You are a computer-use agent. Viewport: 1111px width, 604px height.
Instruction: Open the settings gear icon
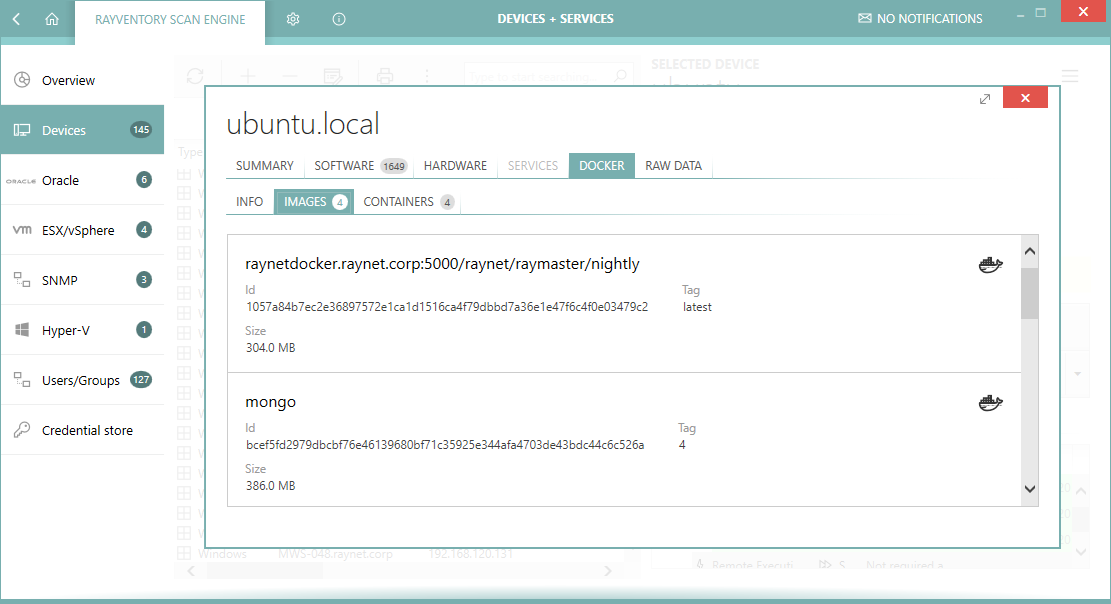[x=293, y=19]
